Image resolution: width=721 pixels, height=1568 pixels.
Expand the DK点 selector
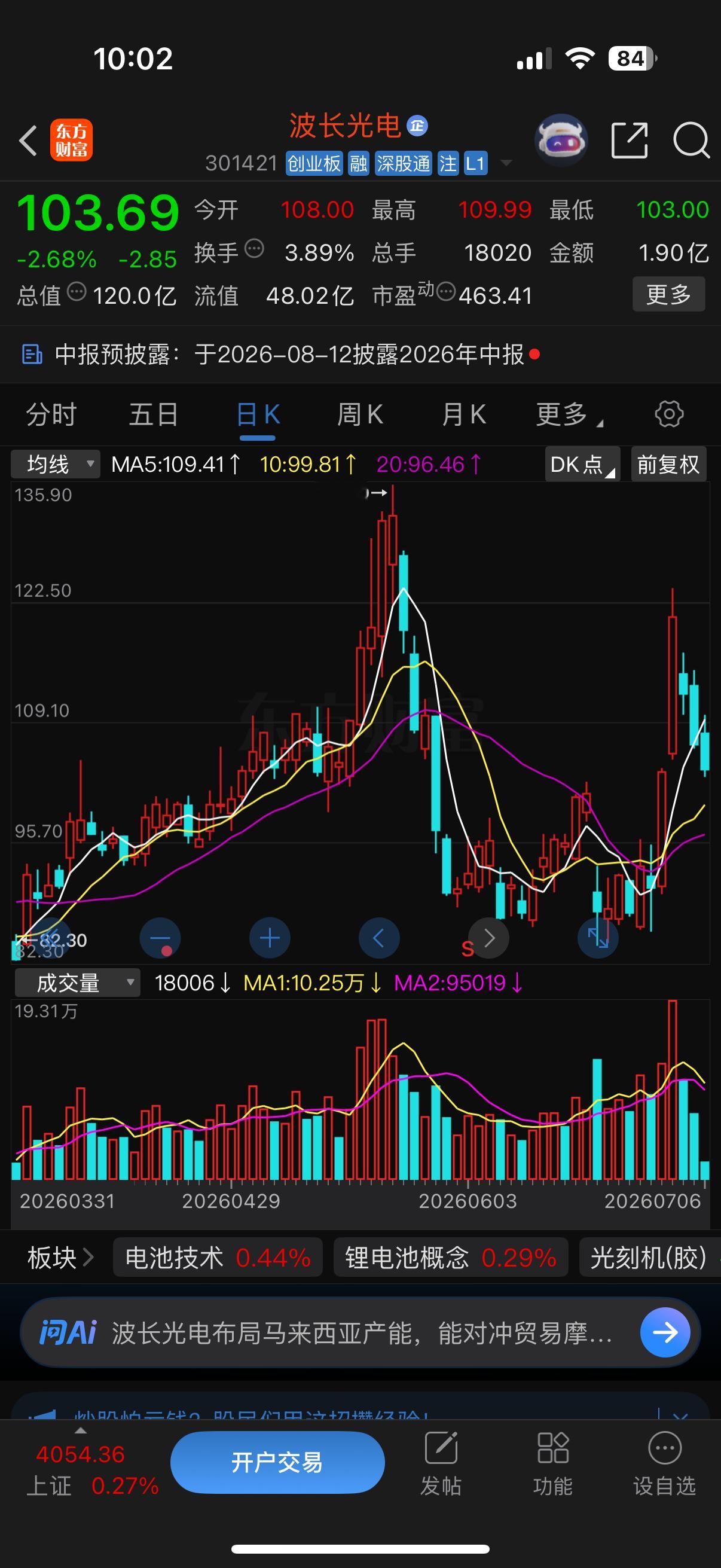[x=582, y=465]
